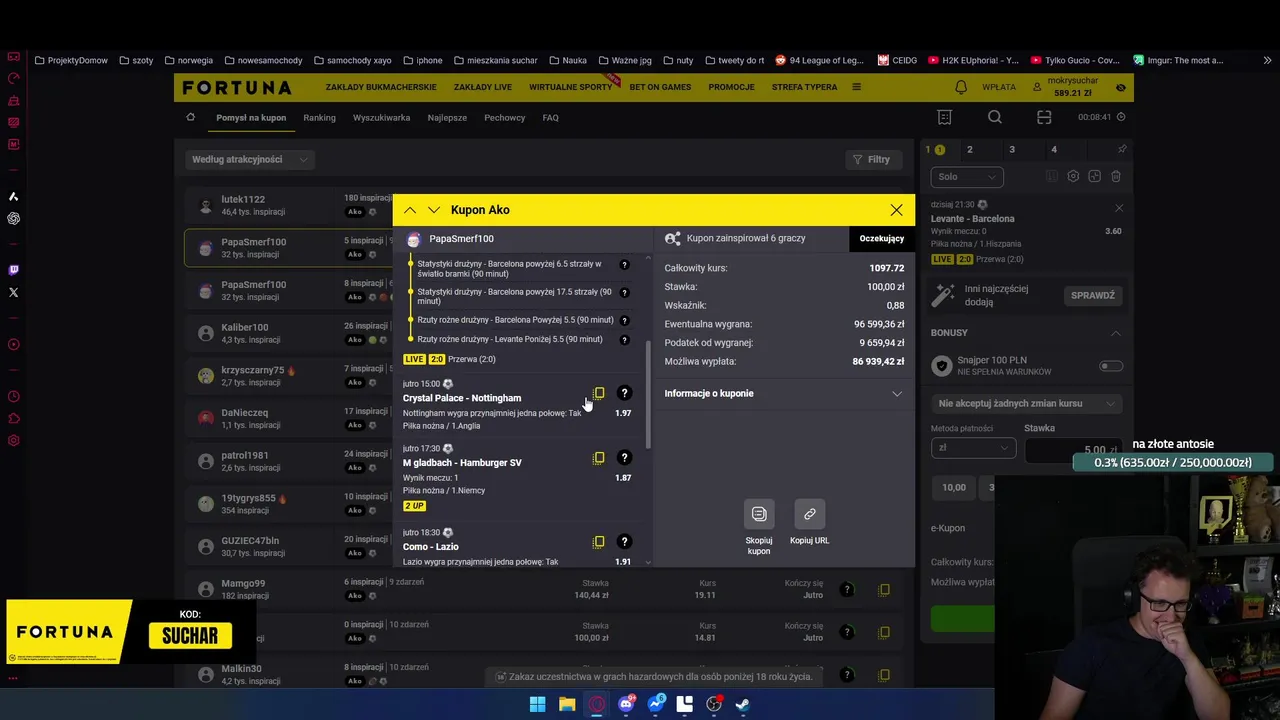Select the 10,00 quick stake button
The image size is (1280, 720).
954,487
